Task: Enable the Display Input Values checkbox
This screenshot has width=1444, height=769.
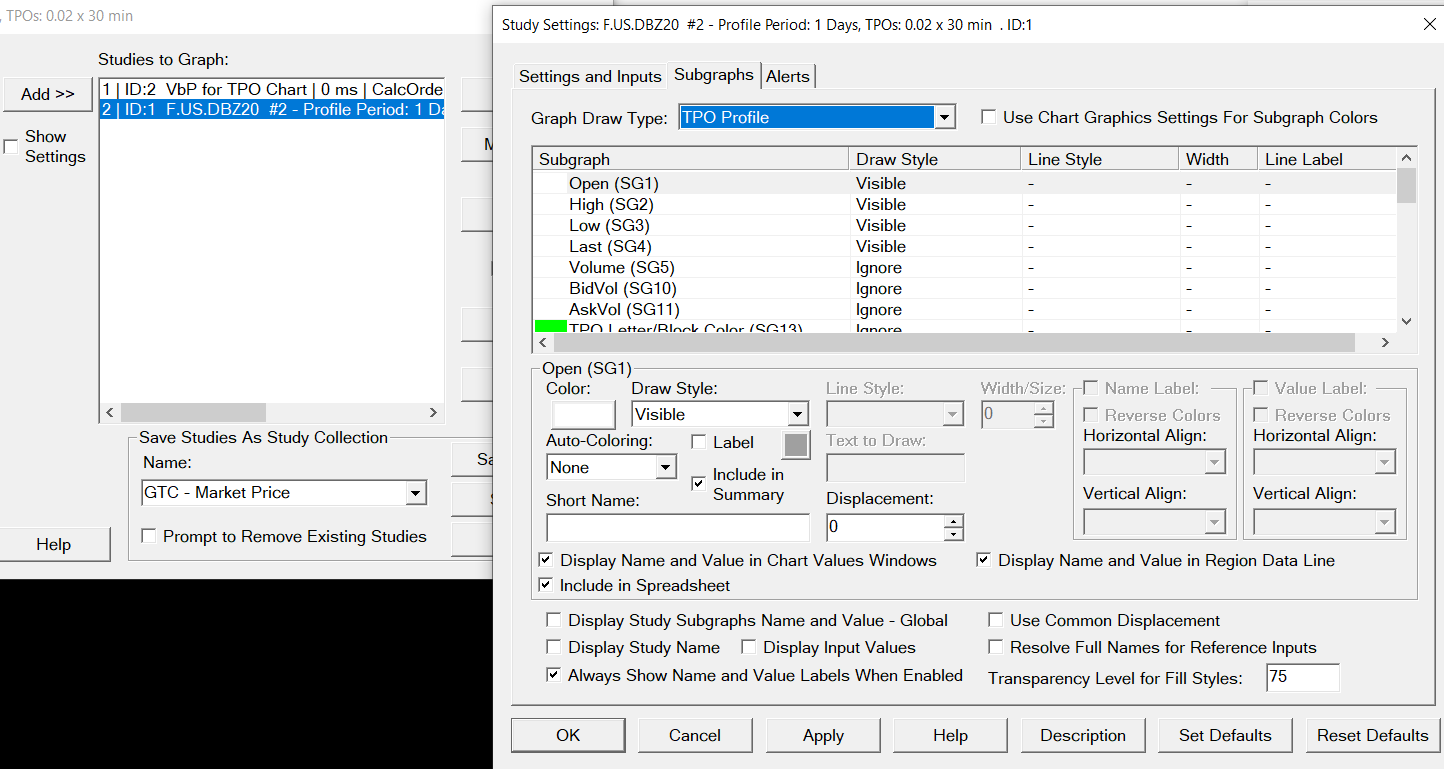Action: click(x=748, y=647)
